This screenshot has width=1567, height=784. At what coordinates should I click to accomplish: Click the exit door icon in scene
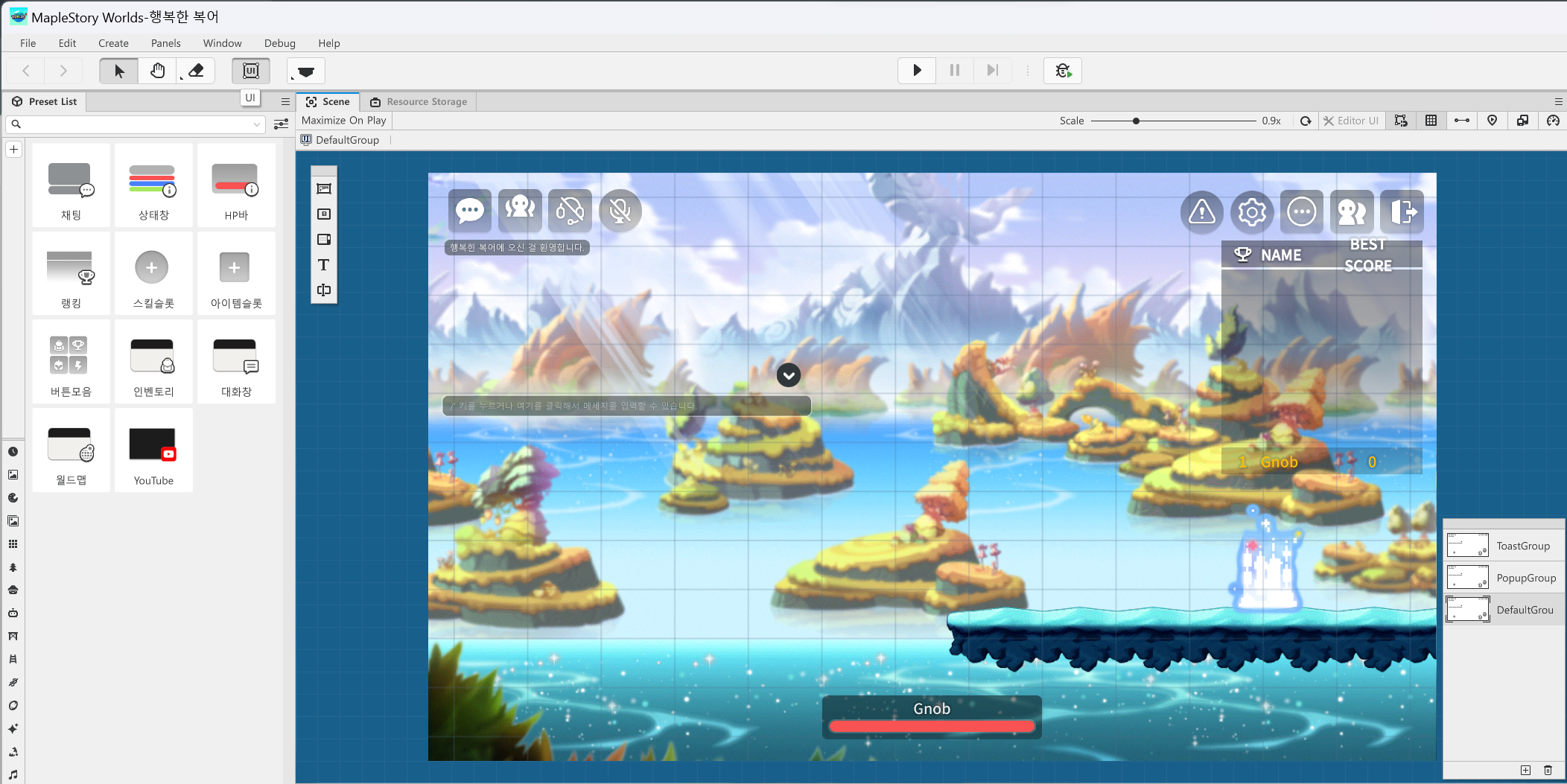point(1402,212)
